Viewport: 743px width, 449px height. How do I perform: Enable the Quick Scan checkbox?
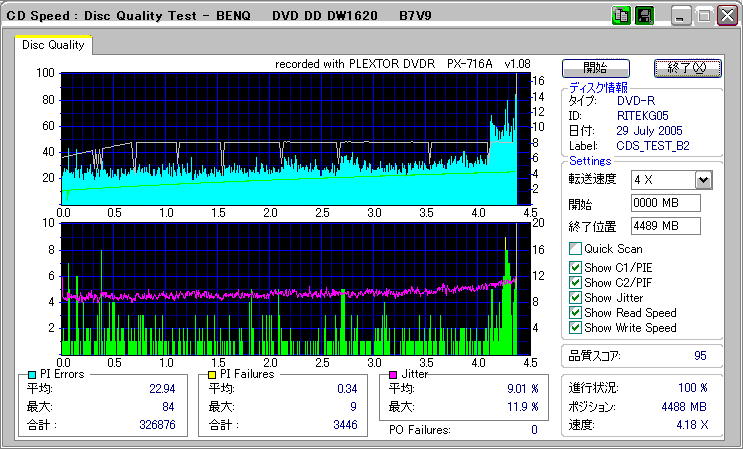click(x=575, y=248)
